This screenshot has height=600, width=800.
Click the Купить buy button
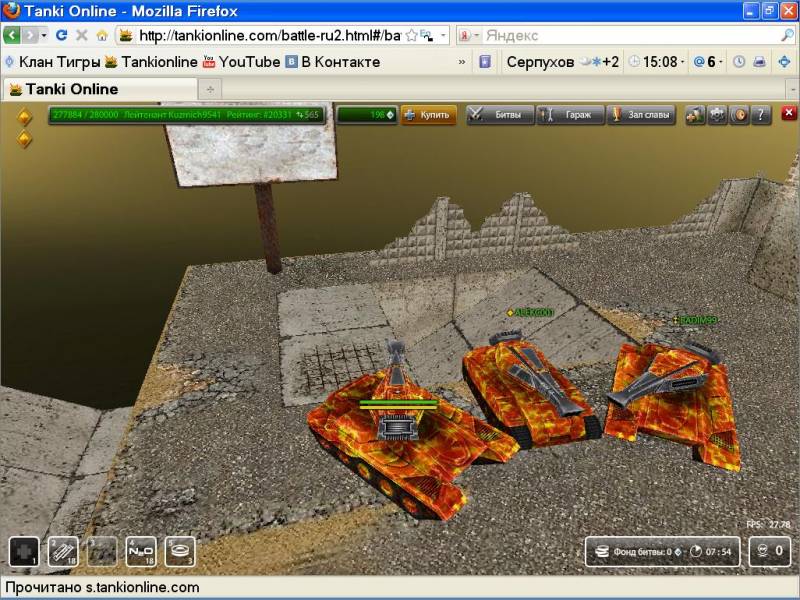429,115
